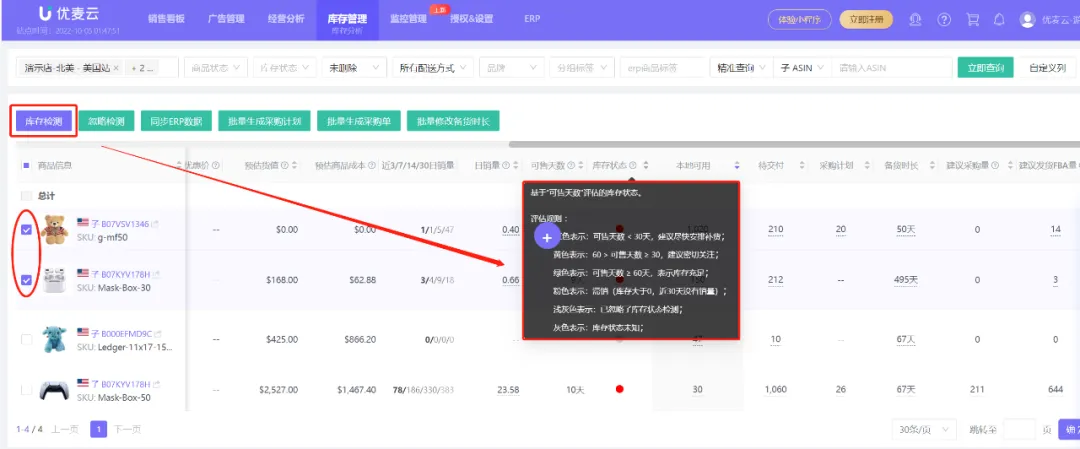
Task: Open external link icon beside B07VSV1346
Action: [x=156, y=224]
